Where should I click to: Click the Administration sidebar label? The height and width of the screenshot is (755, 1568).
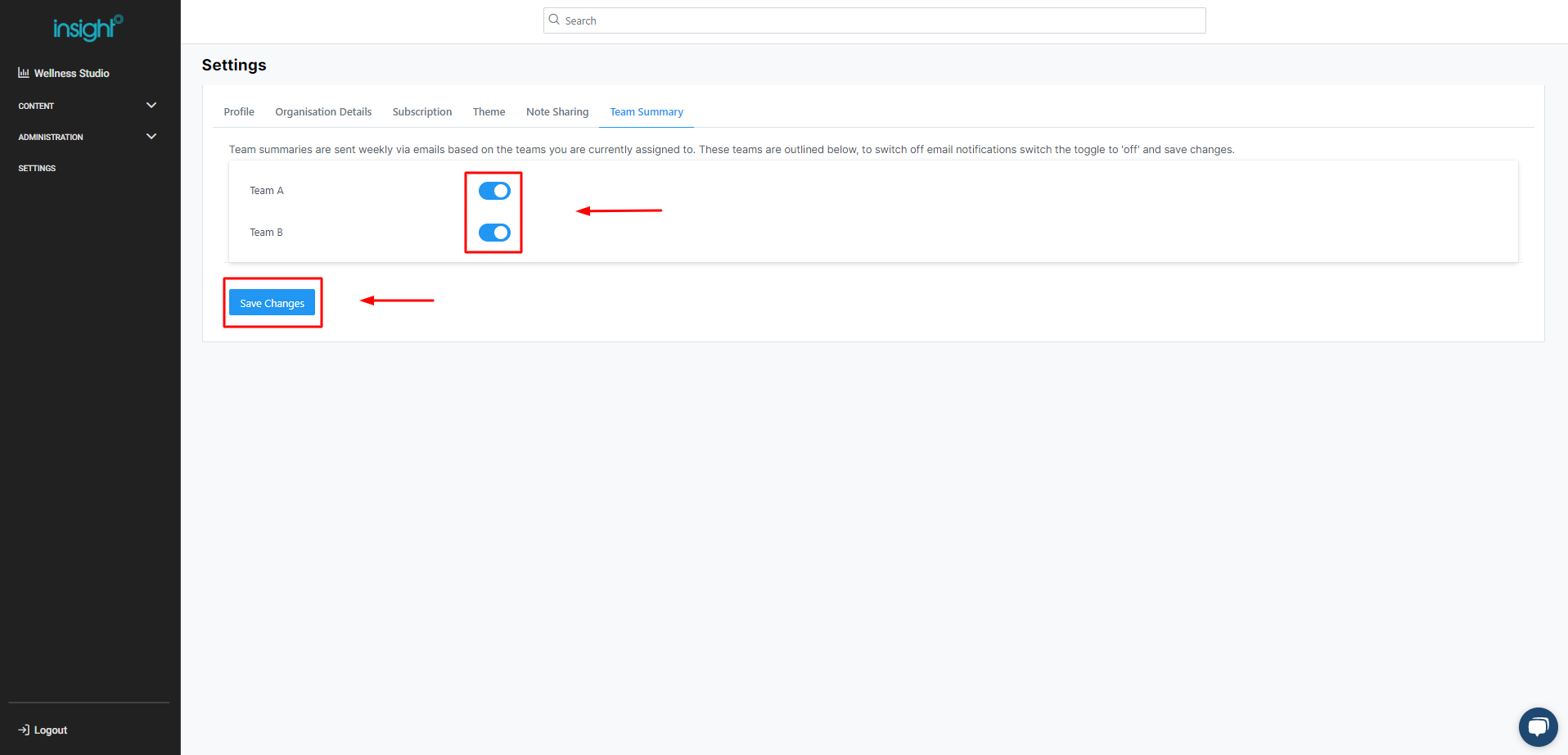coord(51,137)
